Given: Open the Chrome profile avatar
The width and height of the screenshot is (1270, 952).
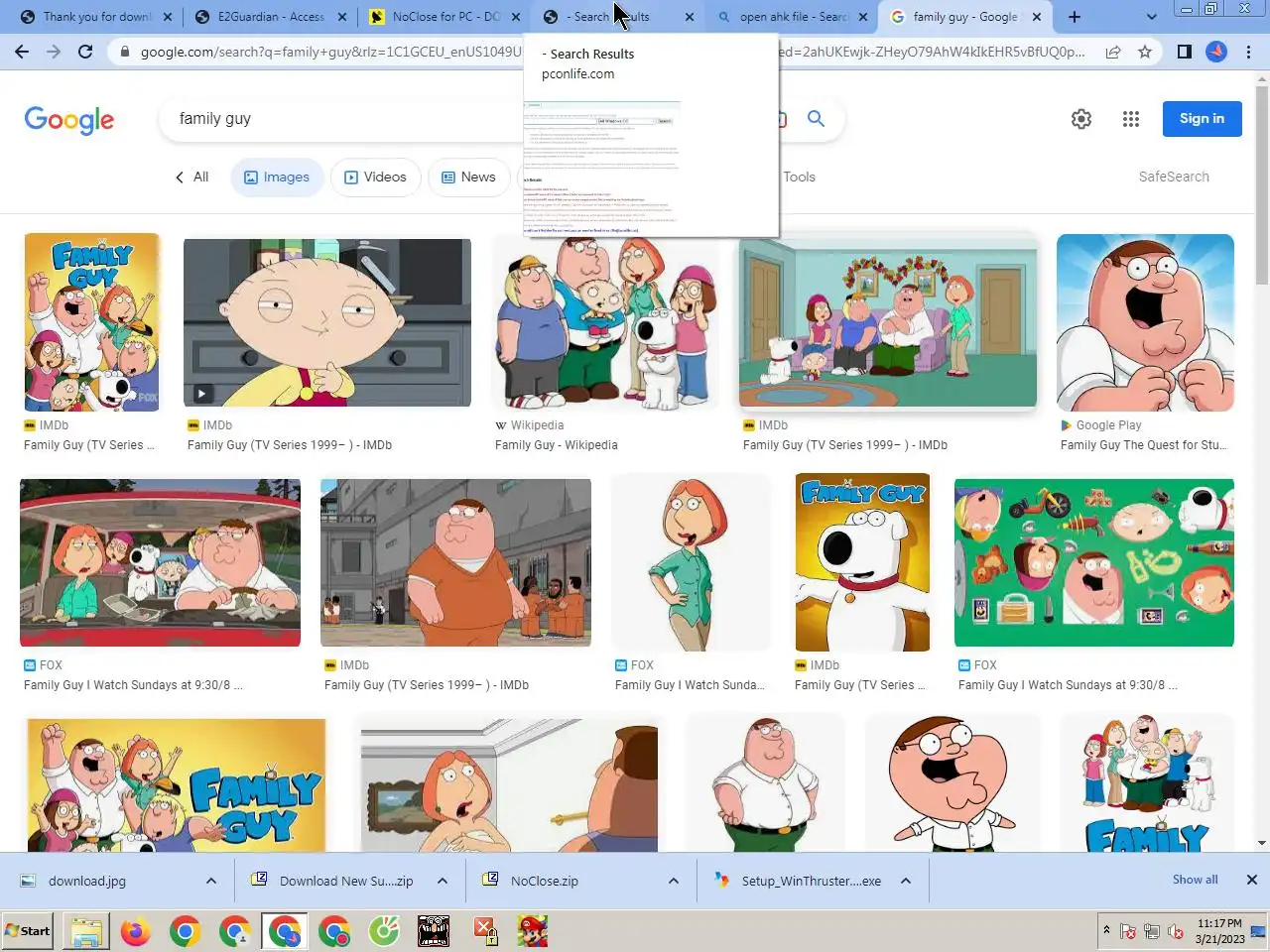Looking at the screenshot, I should tap(1216, 52).
